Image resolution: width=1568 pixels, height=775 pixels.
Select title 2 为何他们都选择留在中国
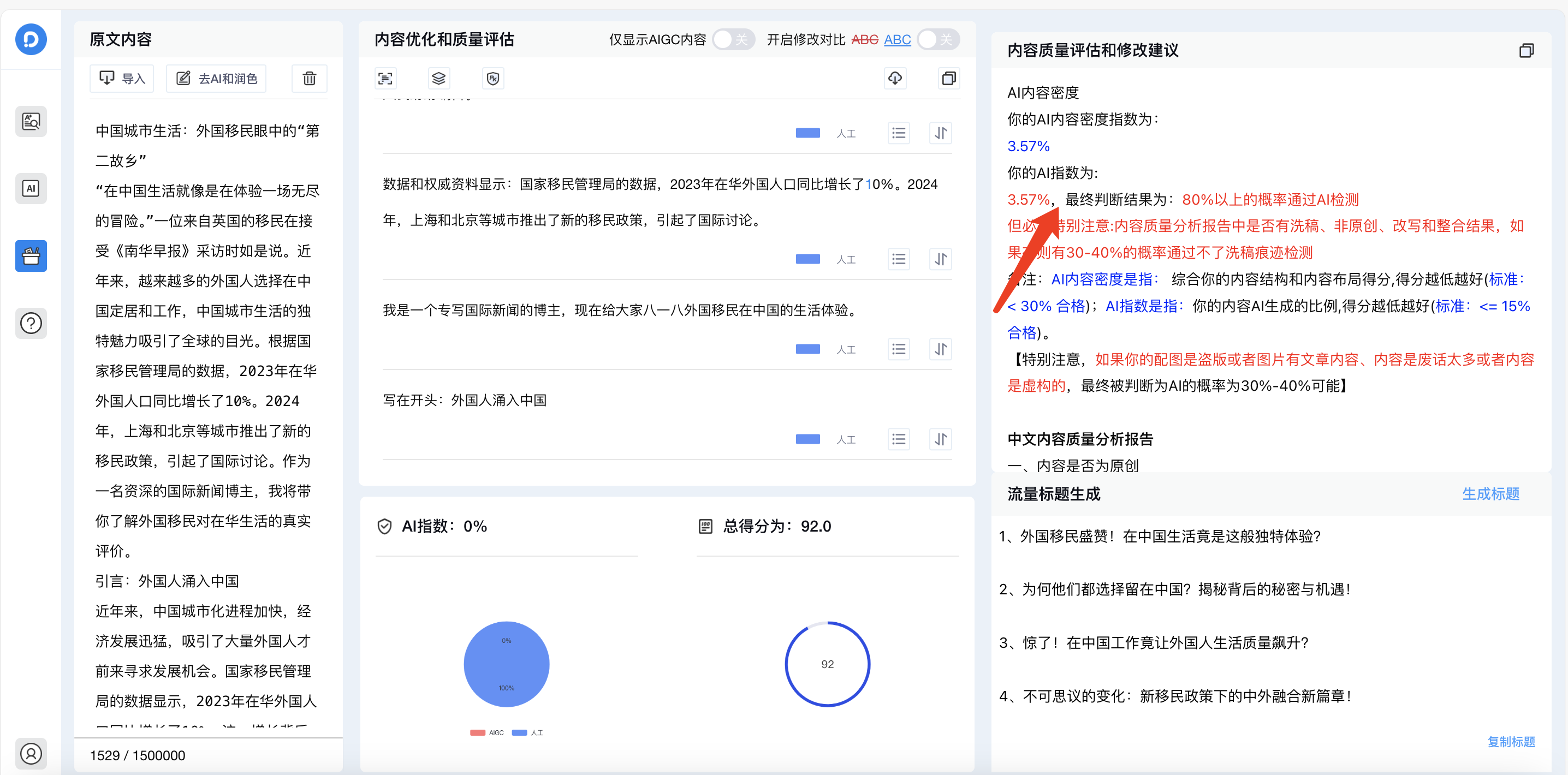pyautogui.click(x=1175, y=589)
